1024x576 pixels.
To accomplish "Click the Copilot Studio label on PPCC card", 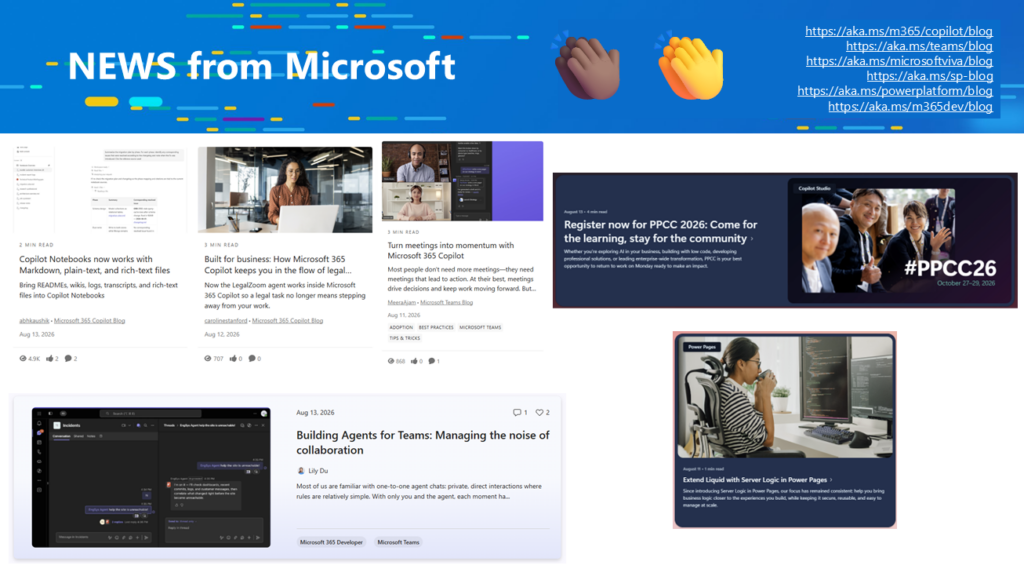I will [x=814, y=188].
